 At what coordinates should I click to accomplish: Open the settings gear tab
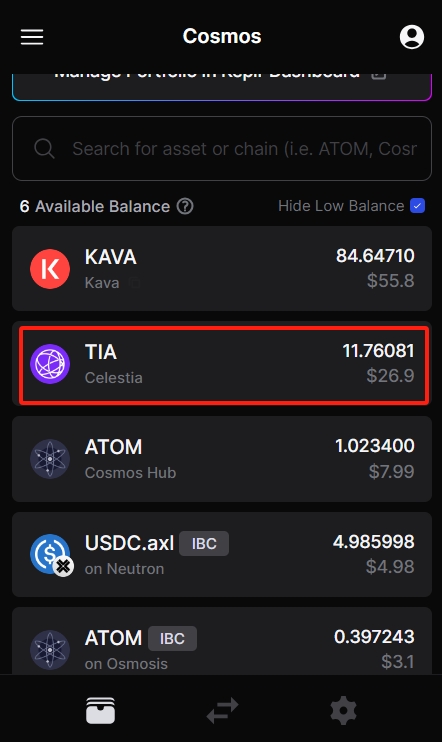(343, 710)
